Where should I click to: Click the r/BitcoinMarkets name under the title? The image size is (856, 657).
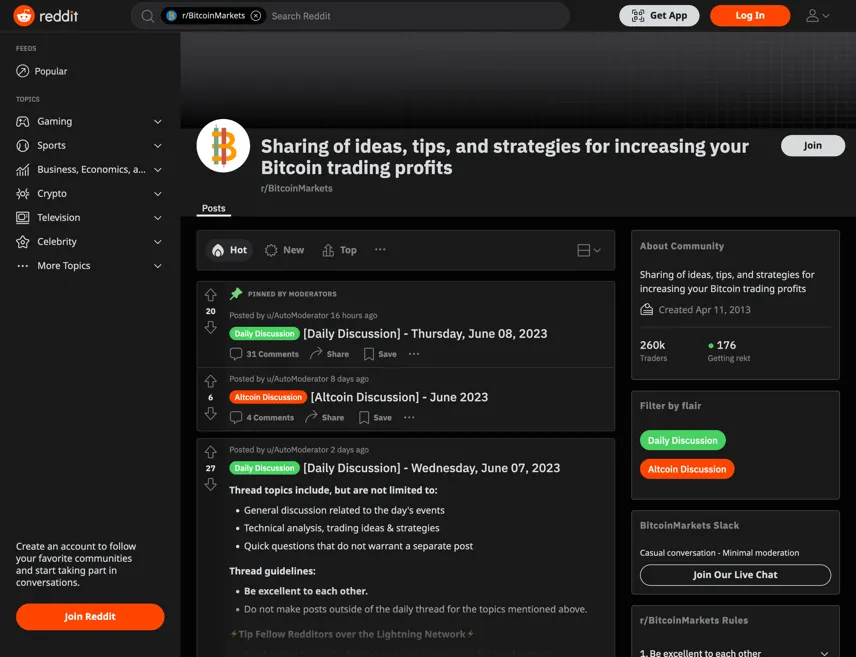296,188
